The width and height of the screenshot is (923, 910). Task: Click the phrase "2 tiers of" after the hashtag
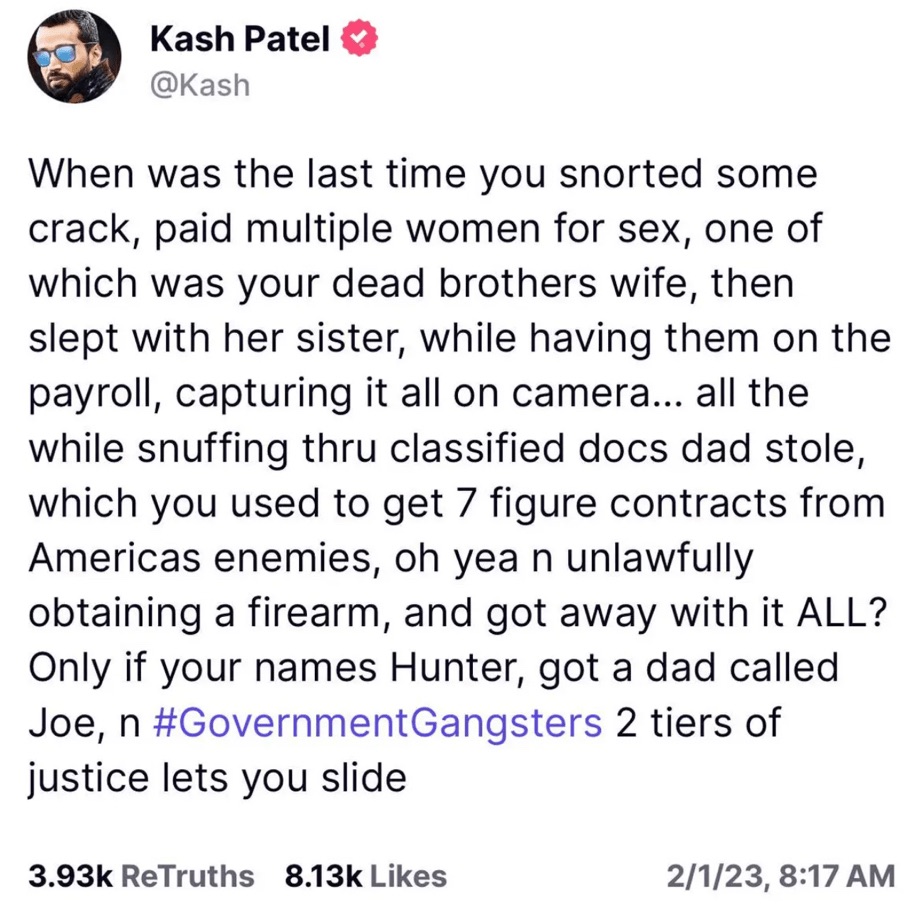tap(696, 723)
